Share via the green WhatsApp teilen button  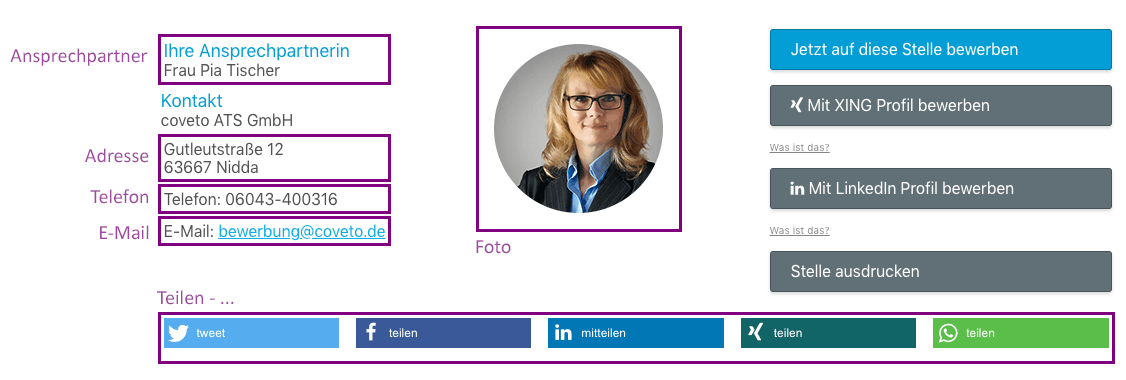1021,333
